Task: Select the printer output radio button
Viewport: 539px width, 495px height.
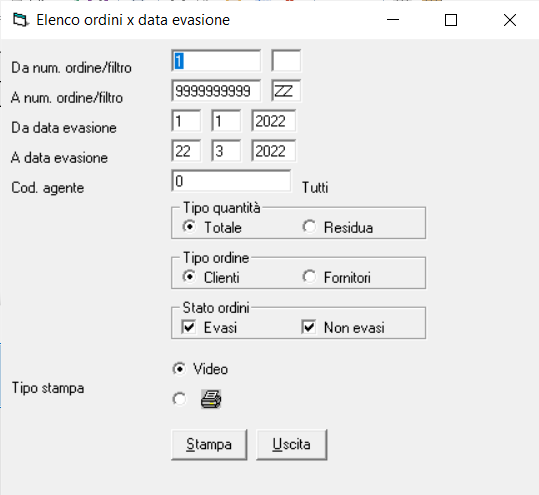Action: (x=179, y=399)
